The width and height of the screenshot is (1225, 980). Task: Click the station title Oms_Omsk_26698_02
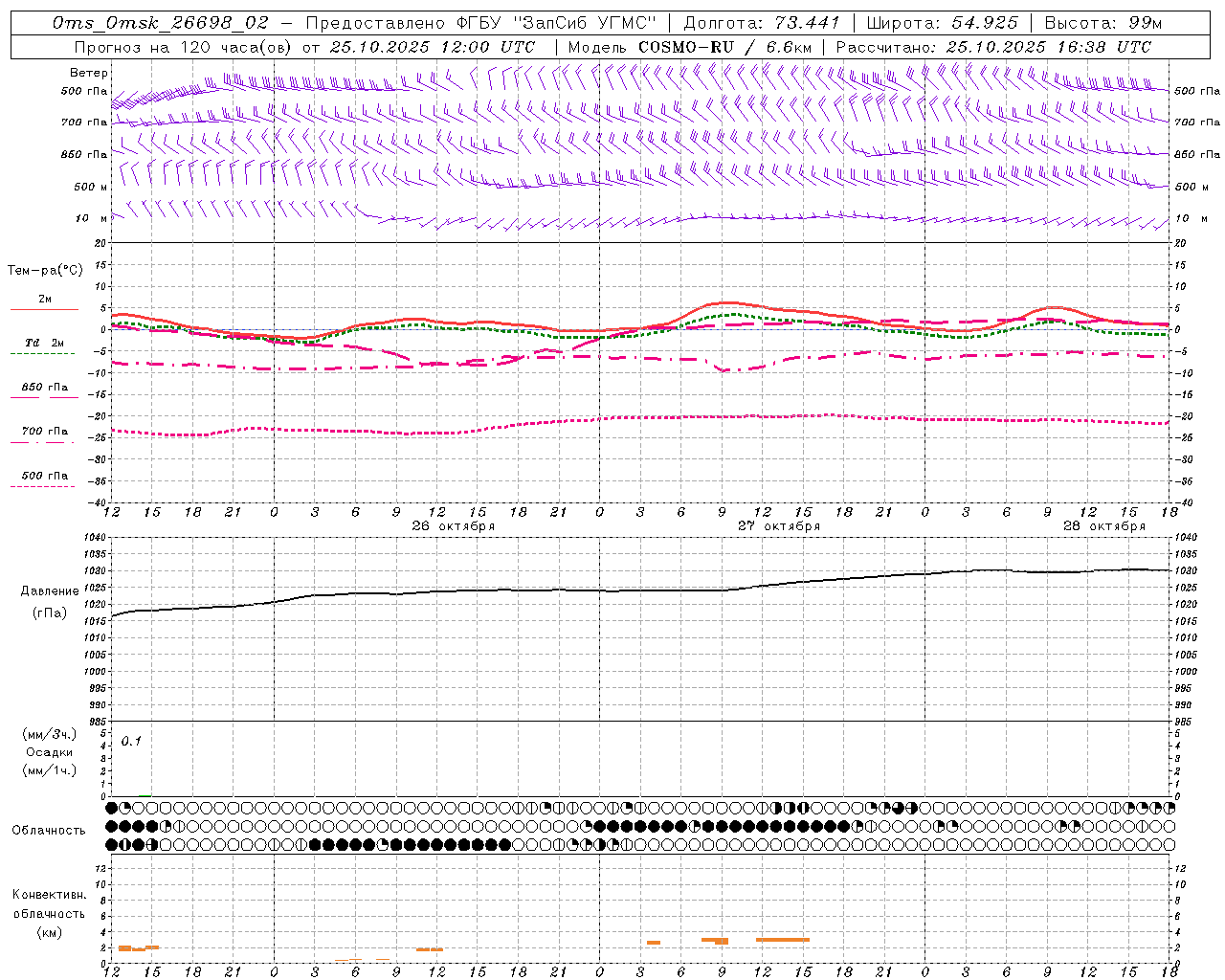click(161, 23)
